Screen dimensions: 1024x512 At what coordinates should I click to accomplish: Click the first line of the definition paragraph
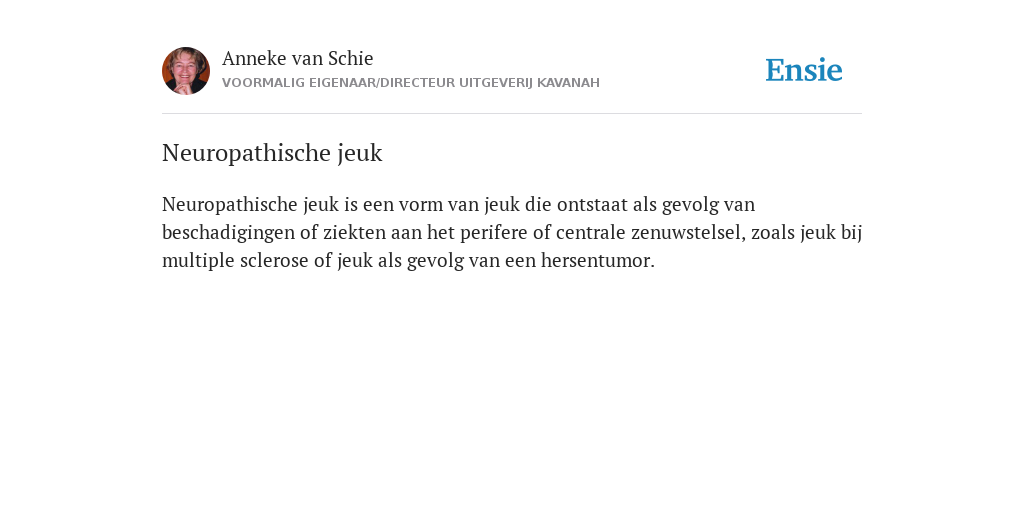(458, 204)
